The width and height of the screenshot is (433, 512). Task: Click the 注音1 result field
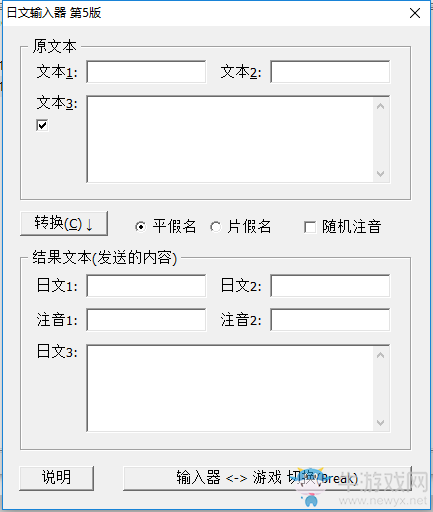pyautogui.click(x=146, y=320)
